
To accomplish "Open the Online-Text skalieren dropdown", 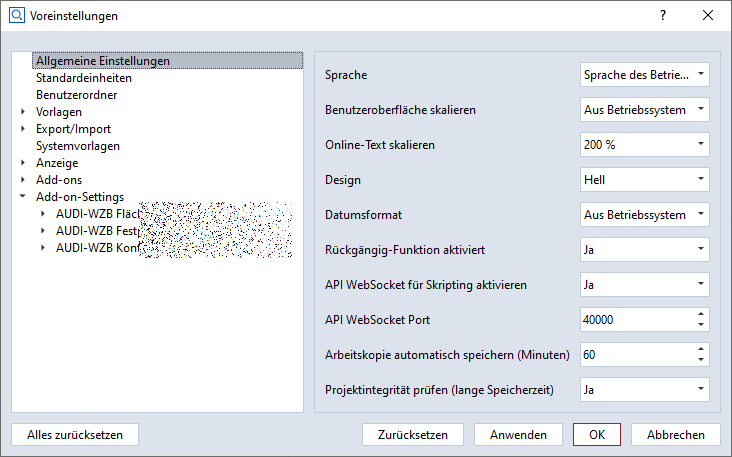I will pyautogui.click(x=644, y=145).
